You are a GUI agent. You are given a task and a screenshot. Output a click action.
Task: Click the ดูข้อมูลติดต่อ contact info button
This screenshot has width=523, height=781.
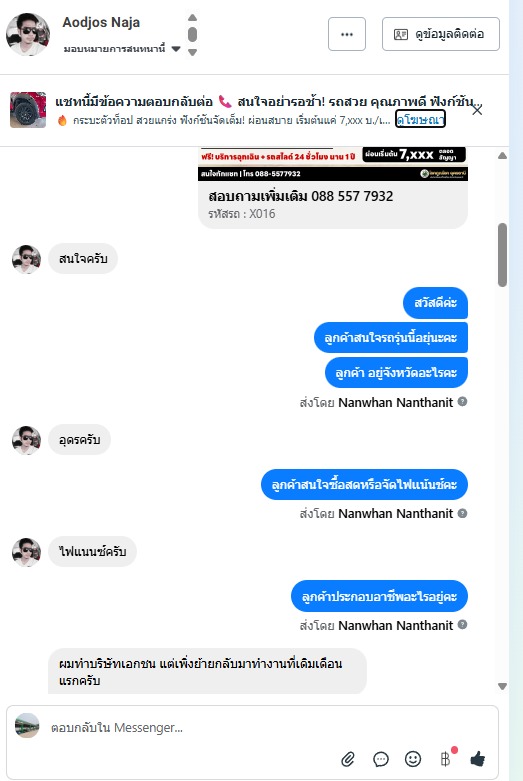pos(441,34)
